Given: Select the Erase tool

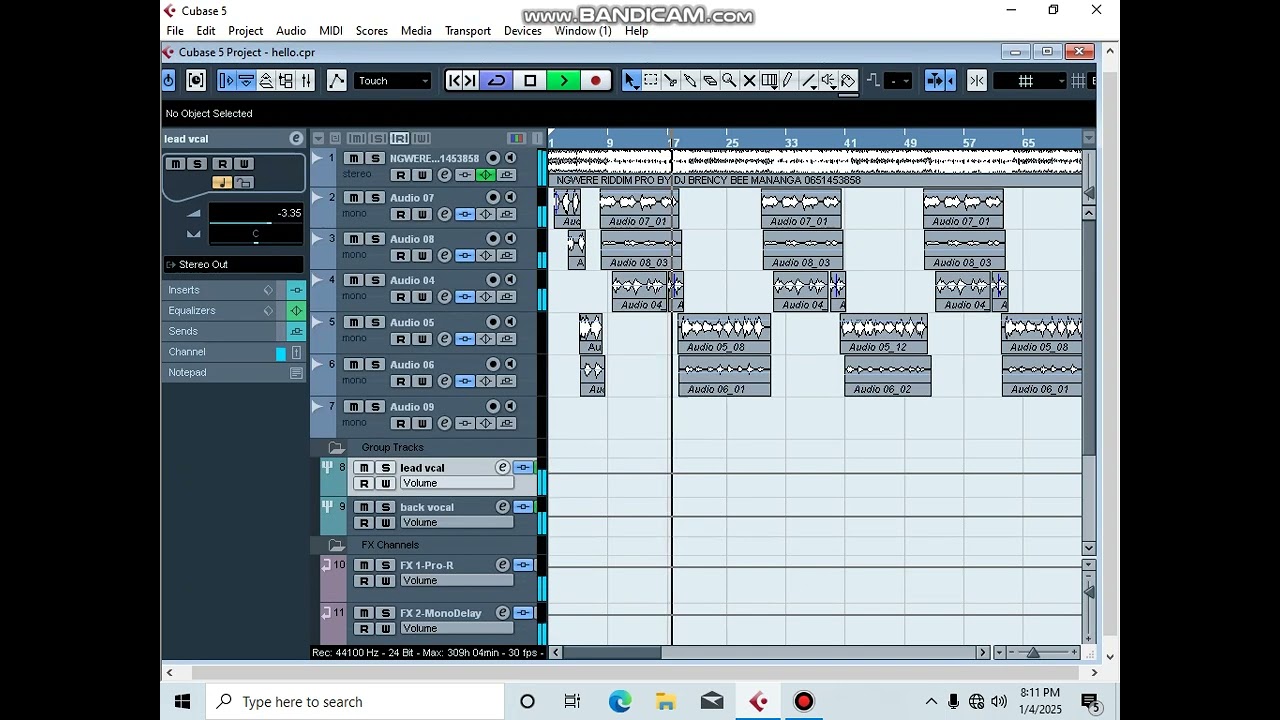Looking at the screenshot, I should [x=709, y=81].
